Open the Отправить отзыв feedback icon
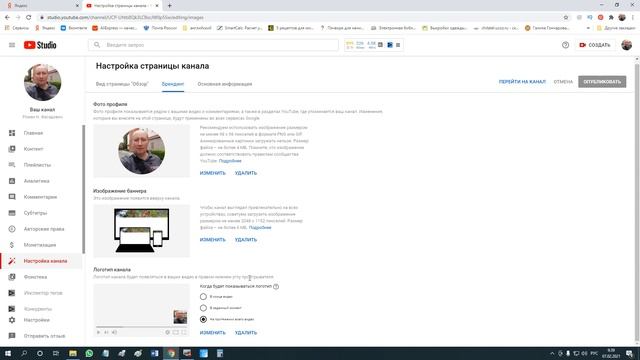Viewport: 640px width, 360px height. coord(12,336)
